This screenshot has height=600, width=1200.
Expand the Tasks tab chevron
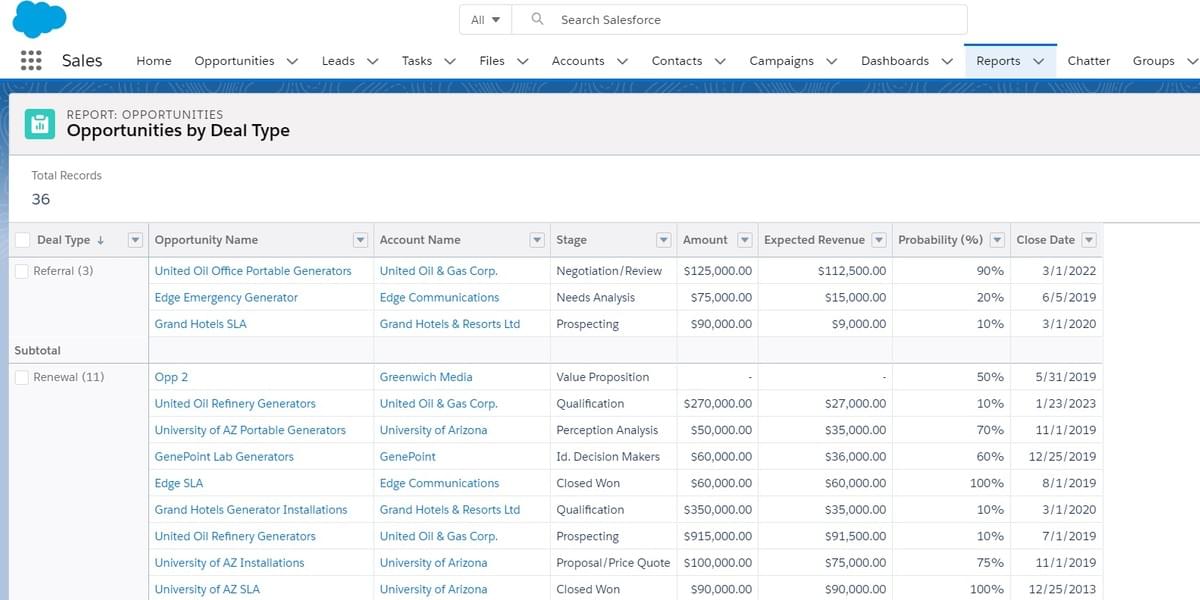450,61
